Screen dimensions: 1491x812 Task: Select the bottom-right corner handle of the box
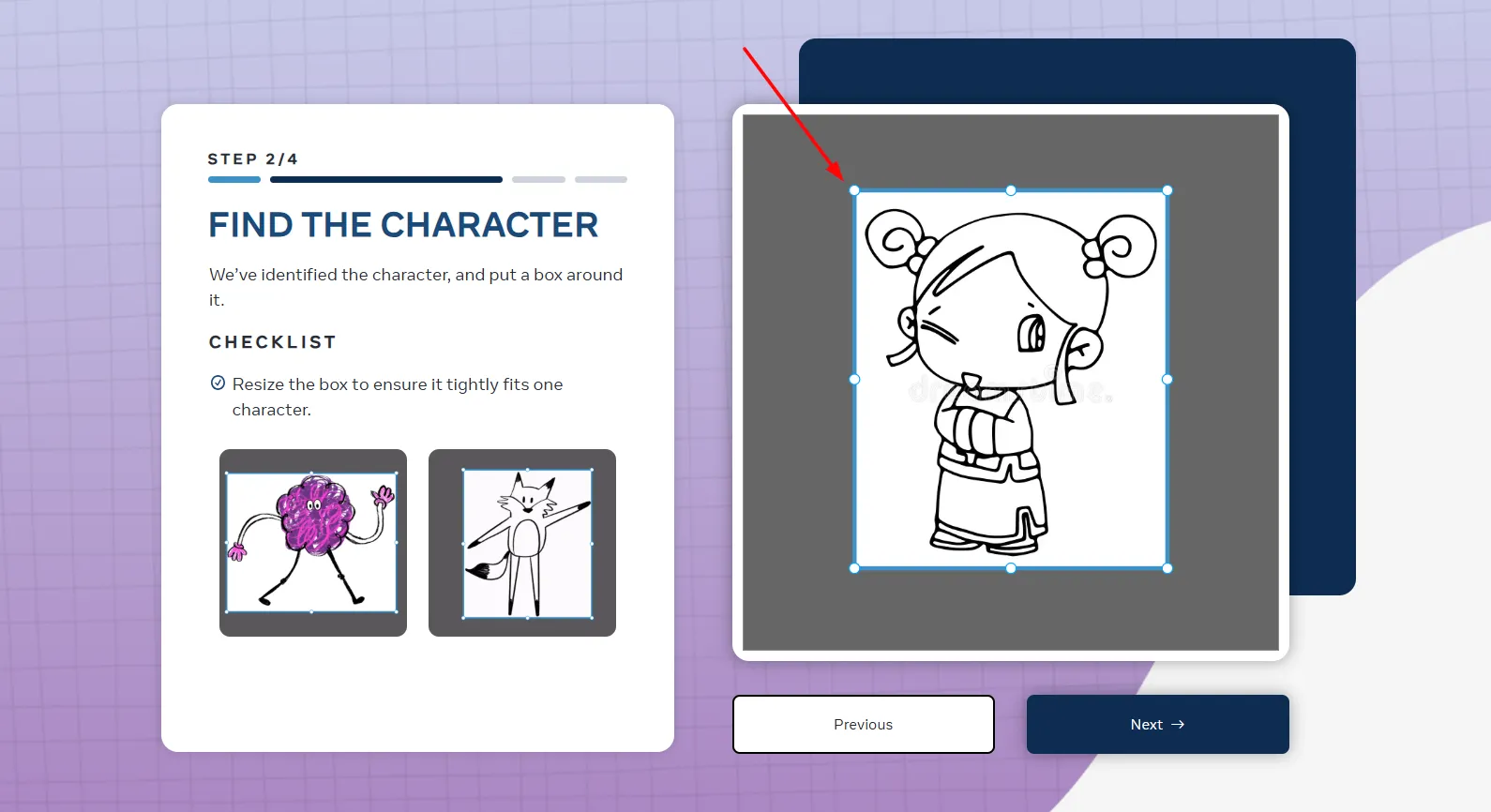pyautogui.click(x=1167, y=568)
